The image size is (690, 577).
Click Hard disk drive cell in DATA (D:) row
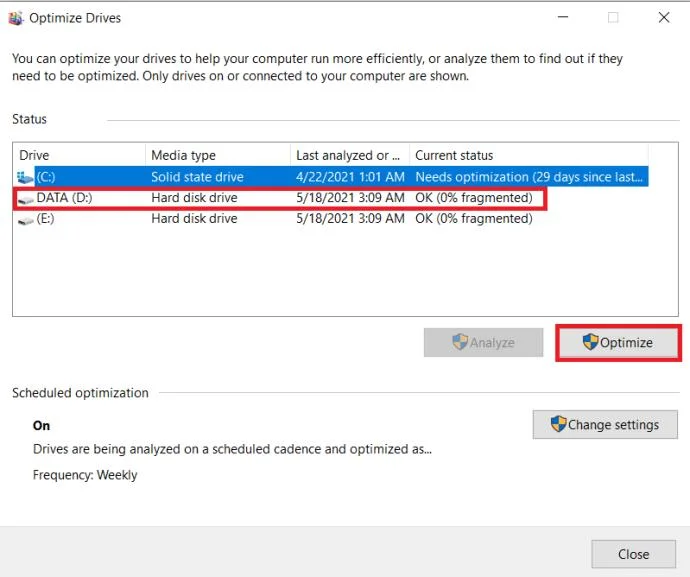[194, 198]
